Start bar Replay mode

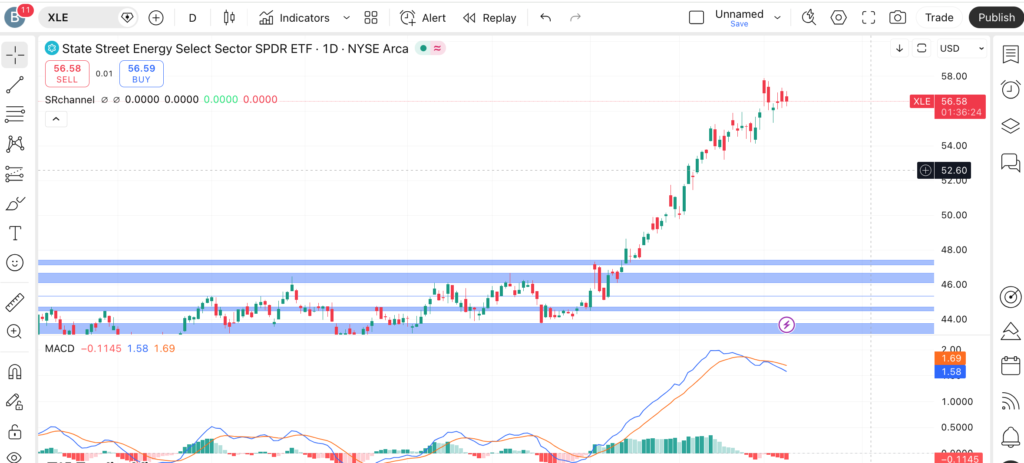click(x=489, y=18)
